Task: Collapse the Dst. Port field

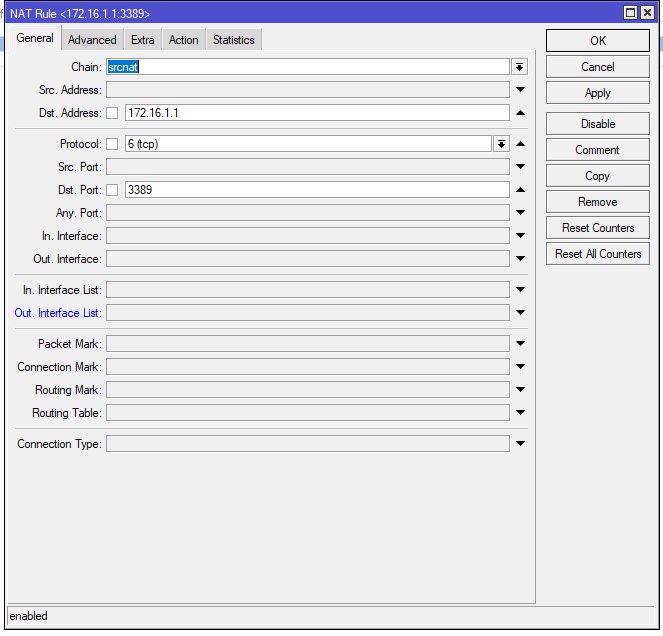Action: click(x=521, y=190)
